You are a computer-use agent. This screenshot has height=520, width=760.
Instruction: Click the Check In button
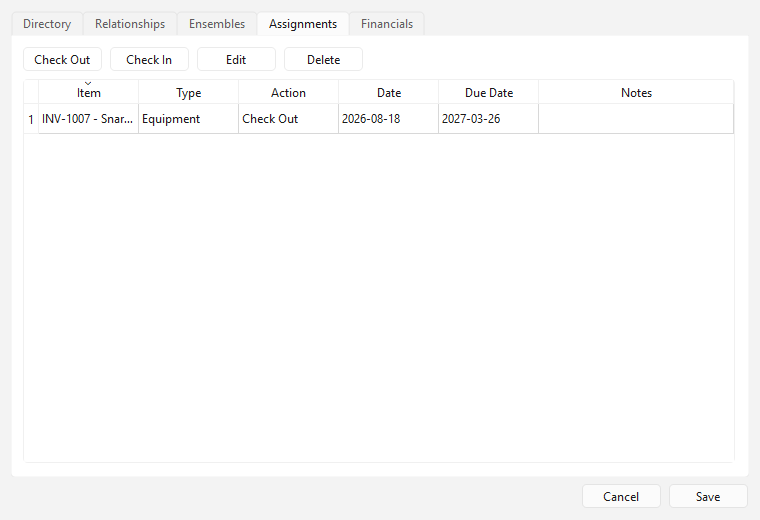click(149, 60)
